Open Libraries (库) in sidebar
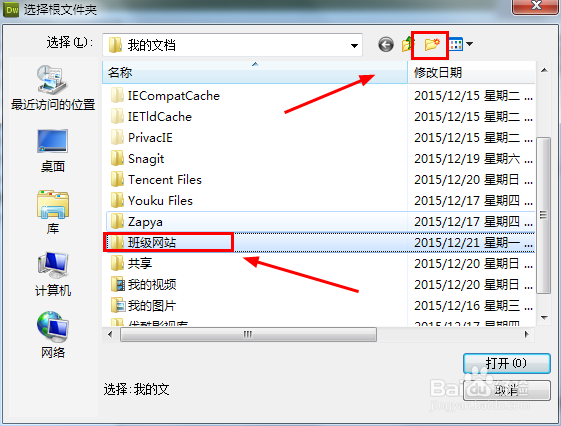Image resolution: width=561 pixels, height=426 pixels. click(53, 212)
